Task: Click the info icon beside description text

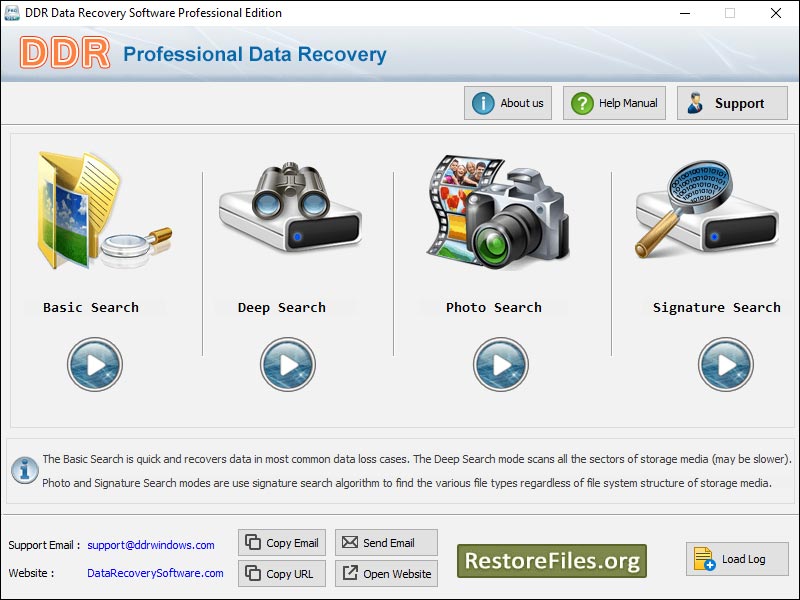Action: [24, 471]
